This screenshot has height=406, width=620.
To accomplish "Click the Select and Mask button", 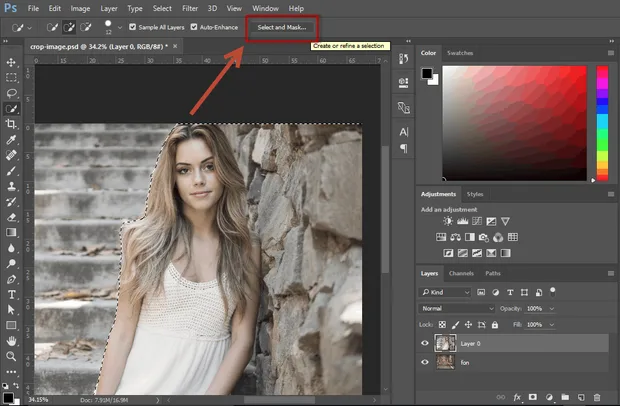I will [x=282, y=27].
